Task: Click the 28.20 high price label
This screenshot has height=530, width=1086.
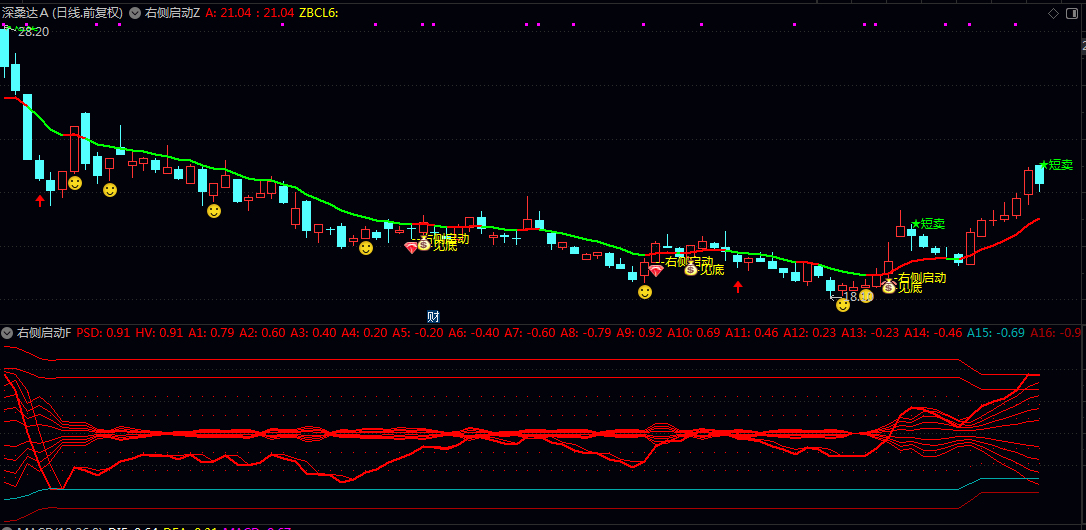Action: (33, 32)
